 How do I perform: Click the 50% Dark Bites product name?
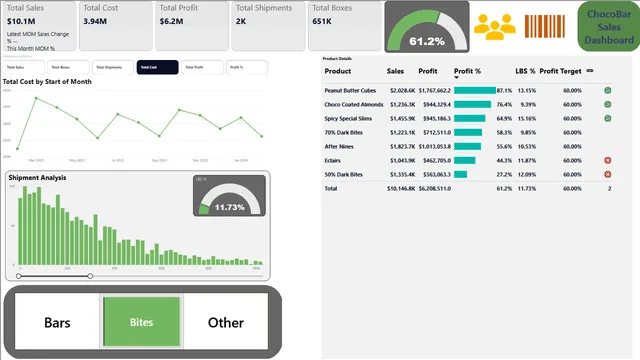[x=344, y=174]
